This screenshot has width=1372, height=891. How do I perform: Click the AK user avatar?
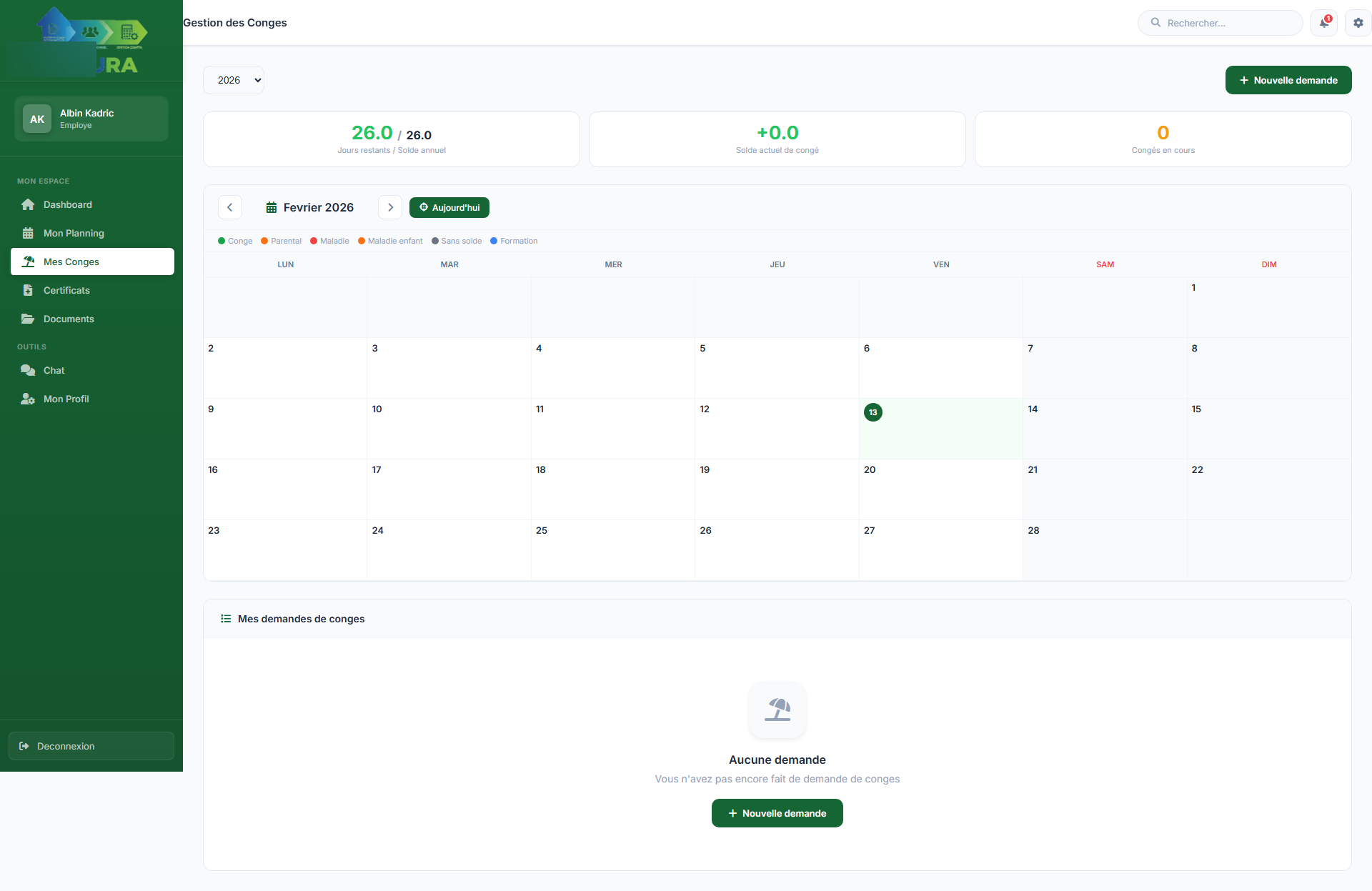(37, 119)
